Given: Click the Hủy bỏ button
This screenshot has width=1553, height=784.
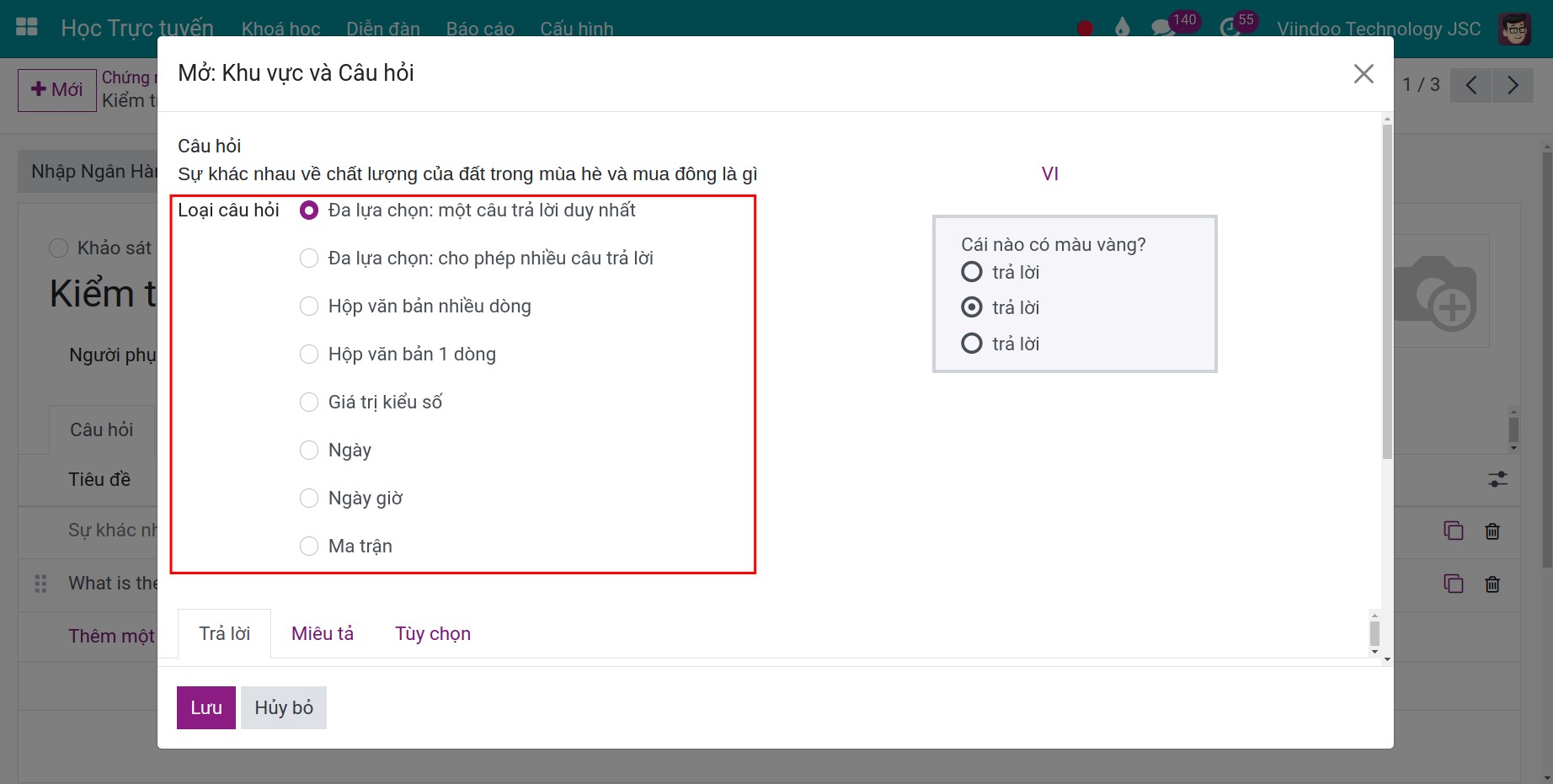Looking at the screenshot, I should click(284, 707).
